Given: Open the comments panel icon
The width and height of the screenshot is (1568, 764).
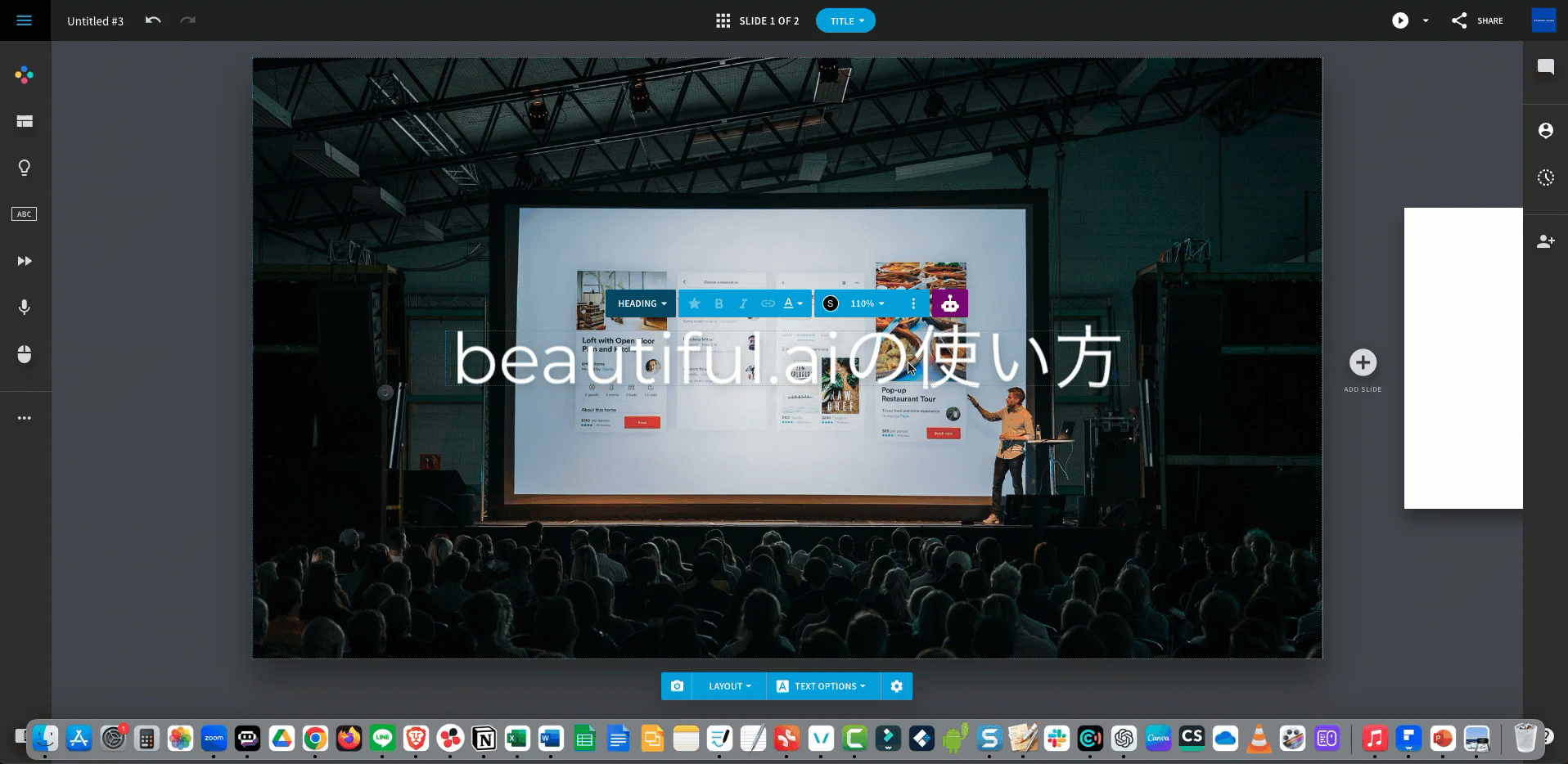Looking at the screenshot, I should 1546,67.
